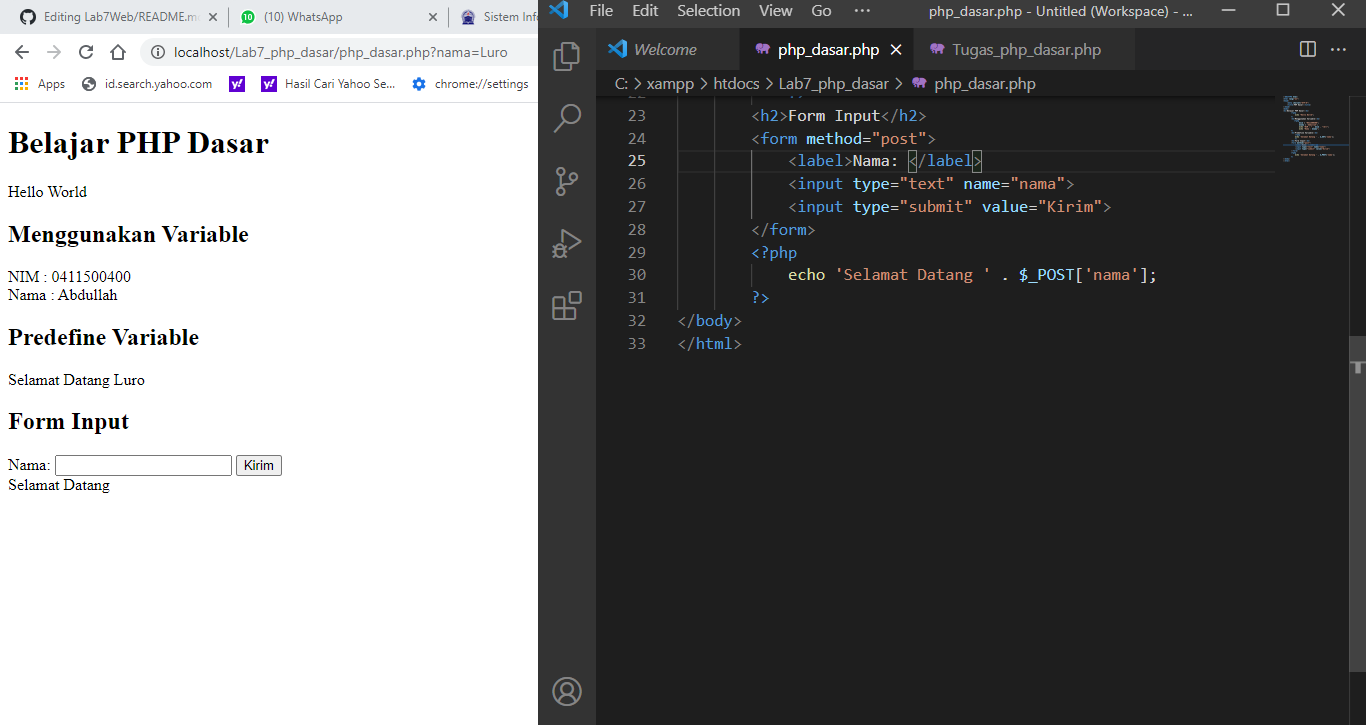Open the Search panel in VS Code

pyautogui.click(x=567, y=118)
